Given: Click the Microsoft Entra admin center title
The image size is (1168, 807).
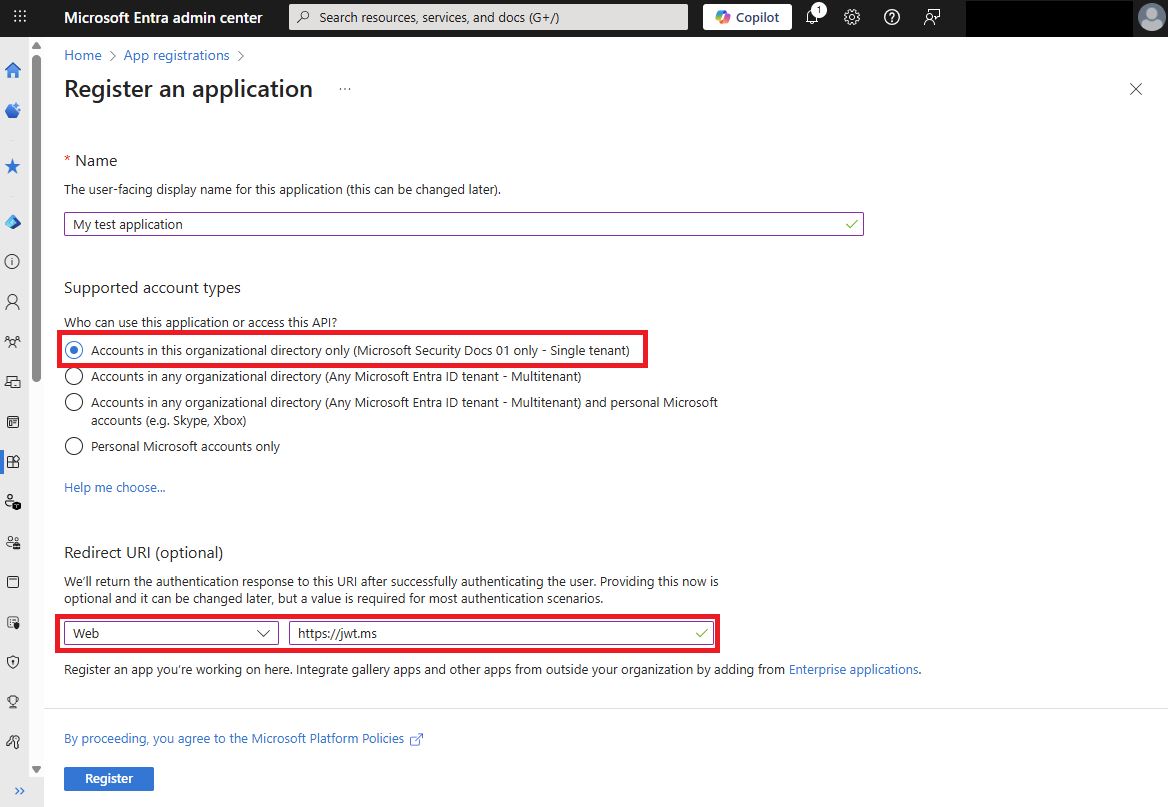Looking at the screenshot, I should point(163,17).
